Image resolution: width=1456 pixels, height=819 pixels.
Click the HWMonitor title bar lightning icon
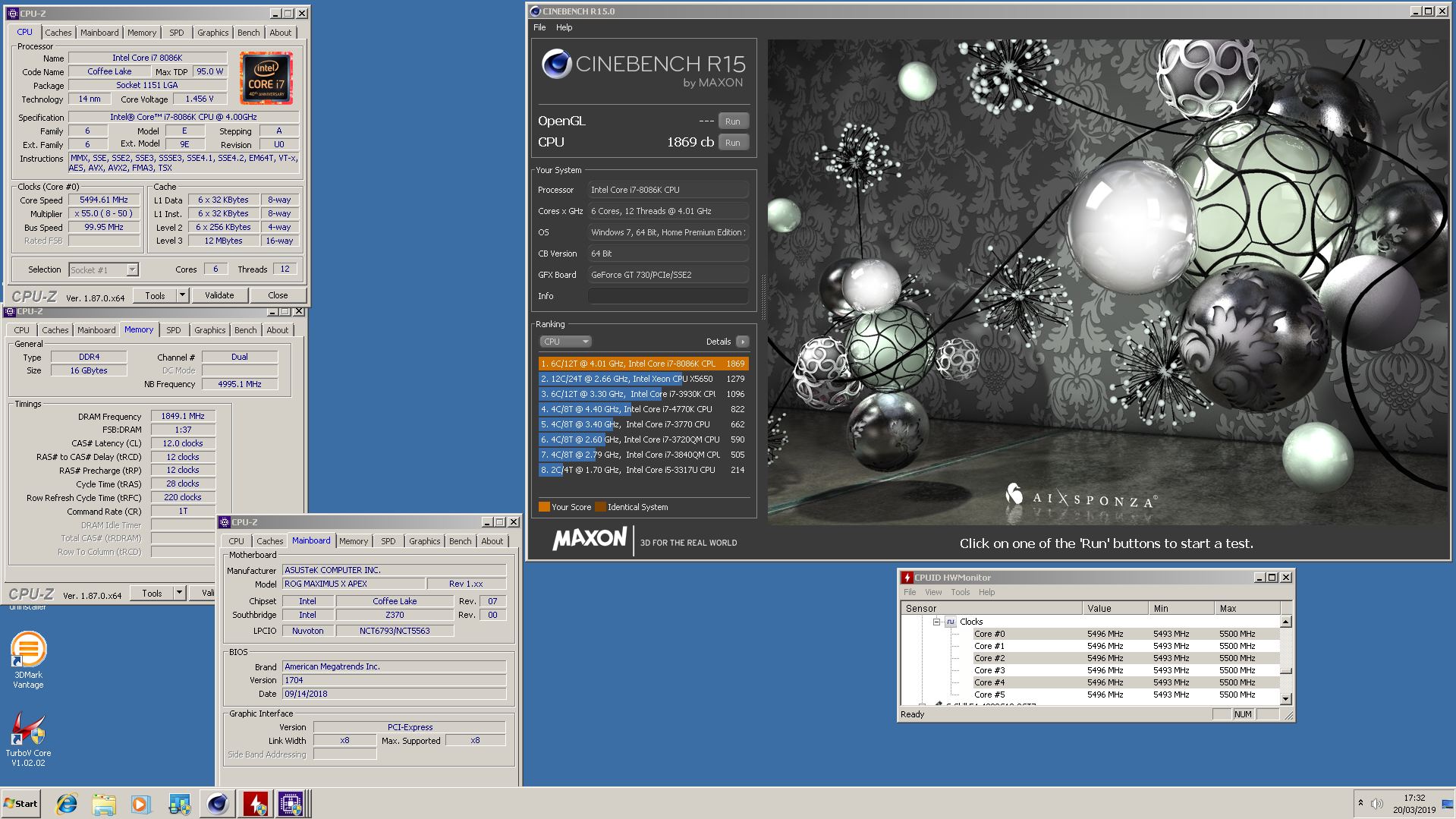[906, 578]
